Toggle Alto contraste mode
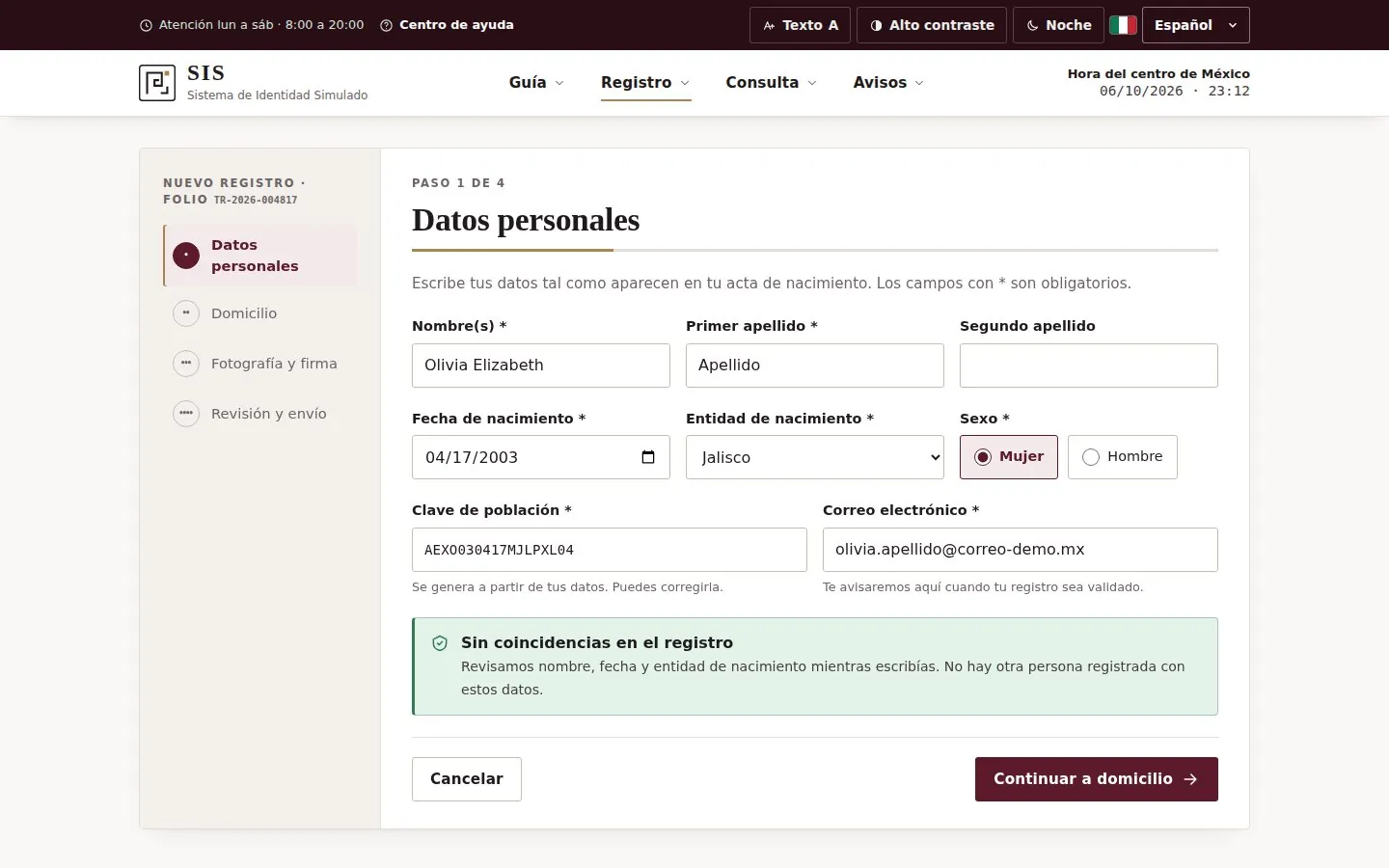The image size is (1389, 868). coord(932,25)
